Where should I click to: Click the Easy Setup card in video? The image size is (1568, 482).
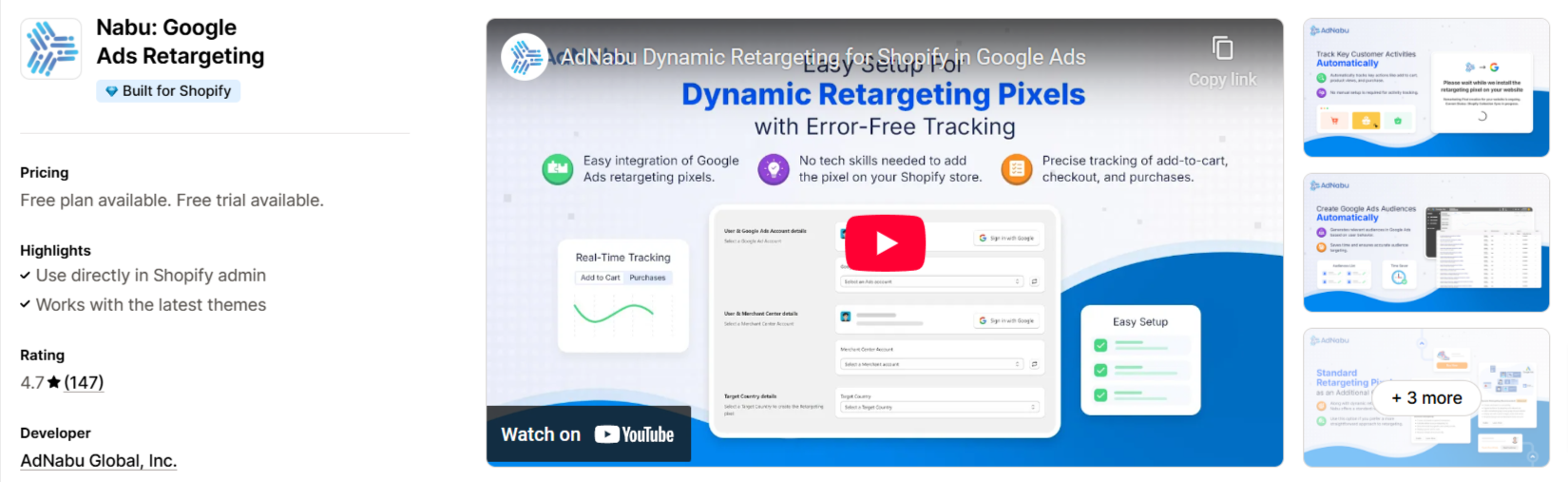(1141, 360)
